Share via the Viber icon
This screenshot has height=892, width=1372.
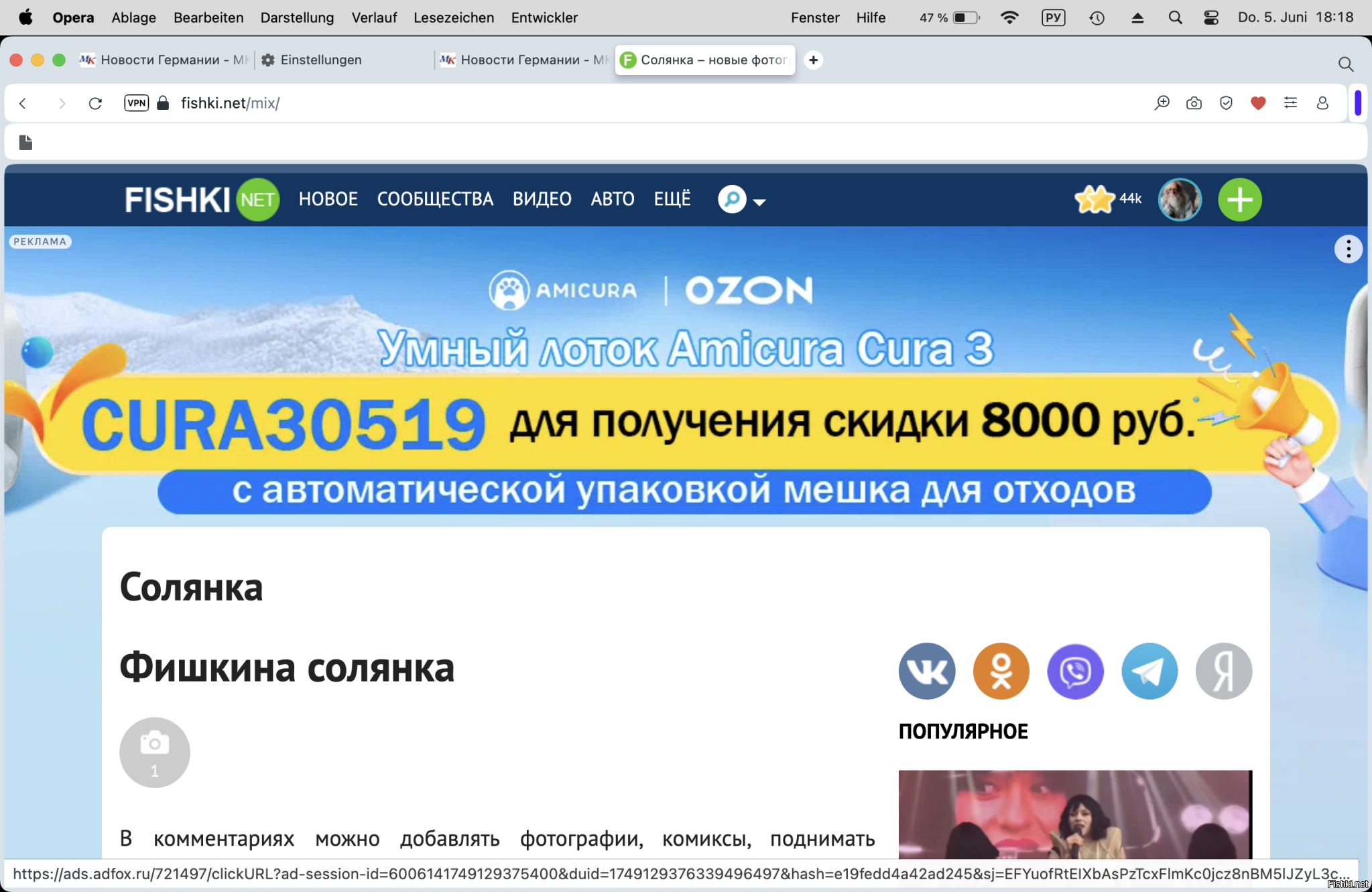tap(1075, 671)
